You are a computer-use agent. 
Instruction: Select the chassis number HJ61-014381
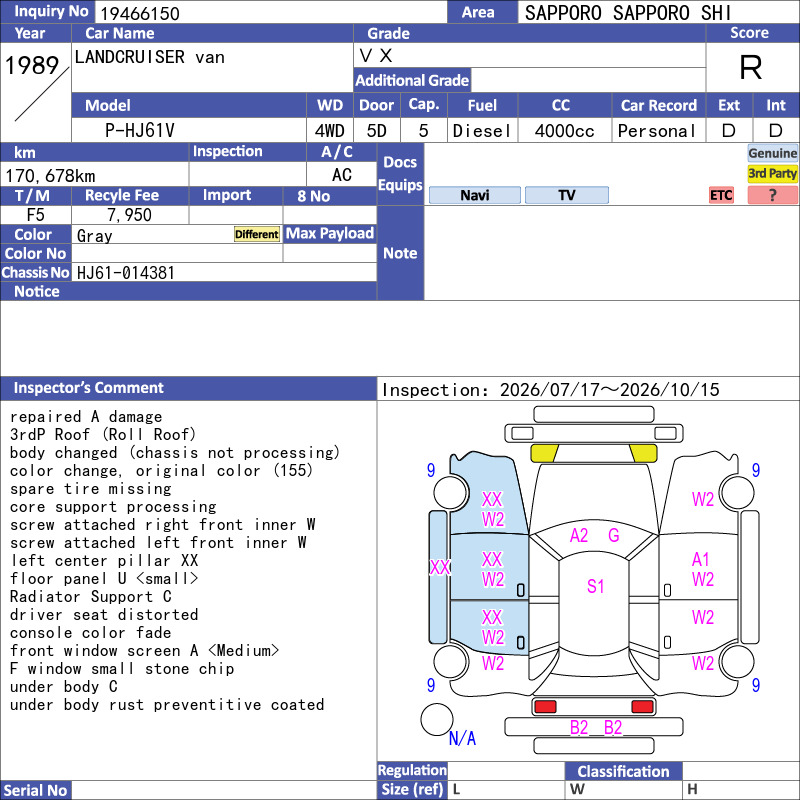[126, 273]
